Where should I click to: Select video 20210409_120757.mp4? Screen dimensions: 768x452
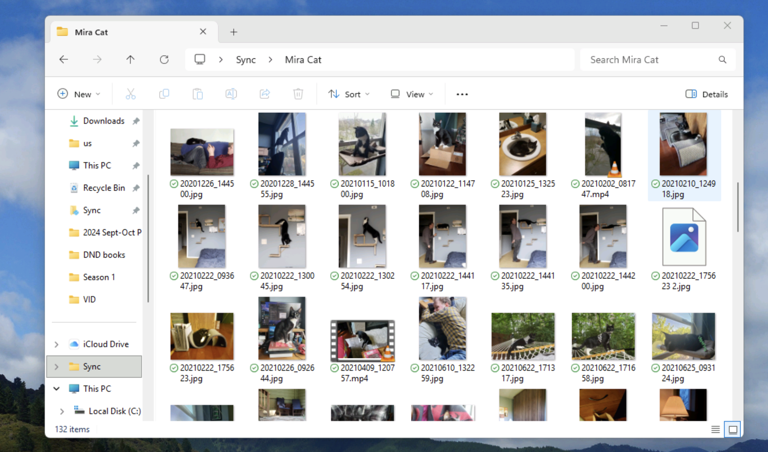[x=362, y=340]
